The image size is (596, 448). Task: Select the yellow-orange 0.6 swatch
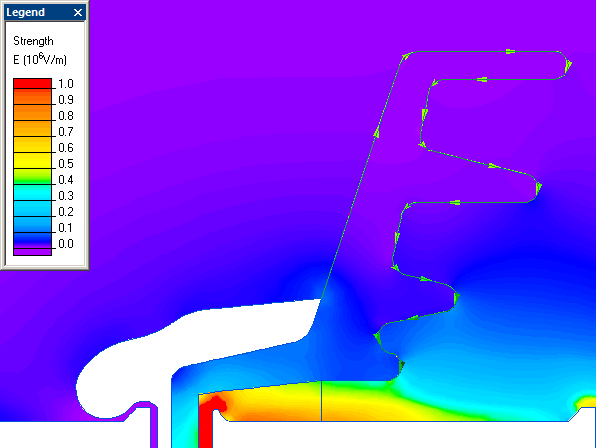[32, 144]
